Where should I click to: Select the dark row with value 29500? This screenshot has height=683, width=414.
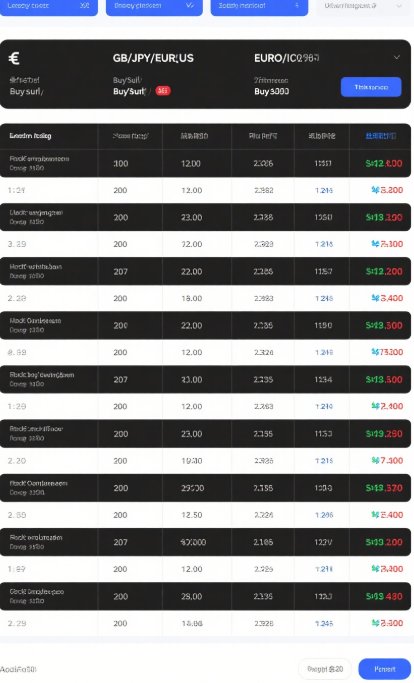point(205,488)
